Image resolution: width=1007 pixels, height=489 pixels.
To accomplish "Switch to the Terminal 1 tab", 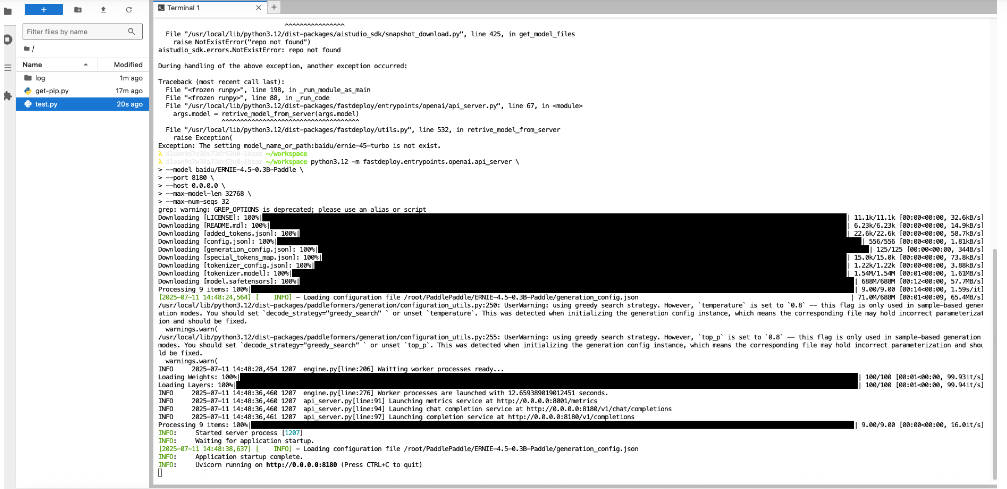I will click(210, 7).
